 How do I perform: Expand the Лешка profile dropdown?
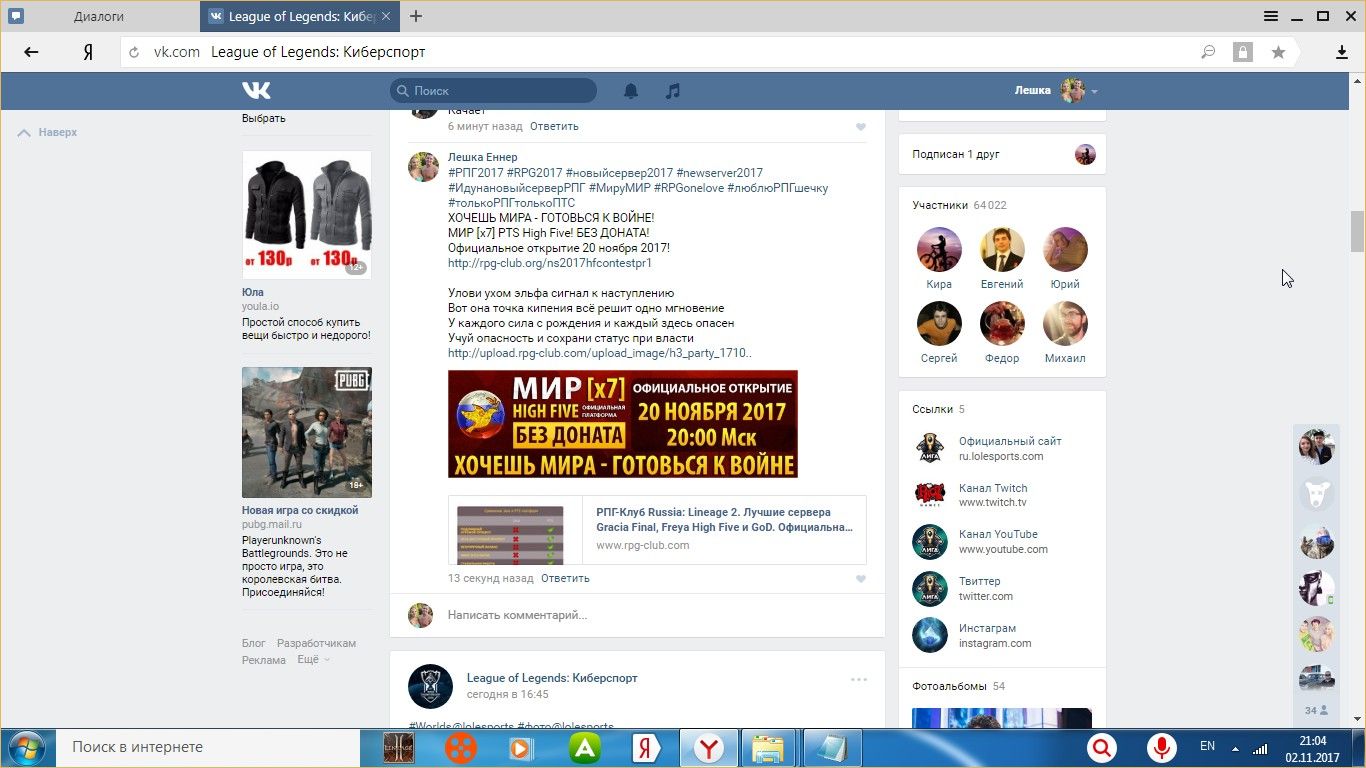tap(1056, 91)
